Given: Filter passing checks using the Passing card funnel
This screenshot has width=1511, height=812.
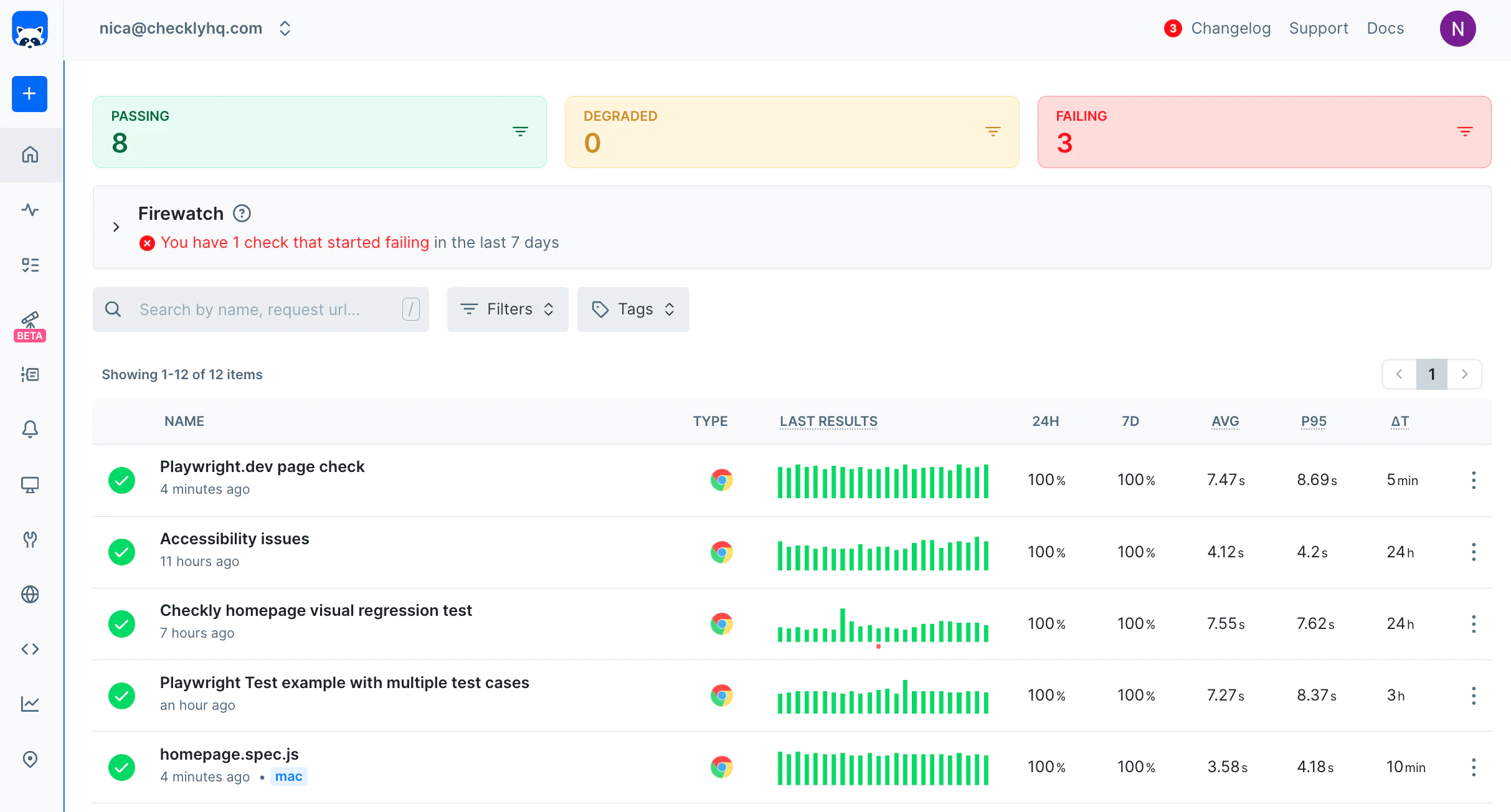Looking at the screenshot, I should 521,131.
